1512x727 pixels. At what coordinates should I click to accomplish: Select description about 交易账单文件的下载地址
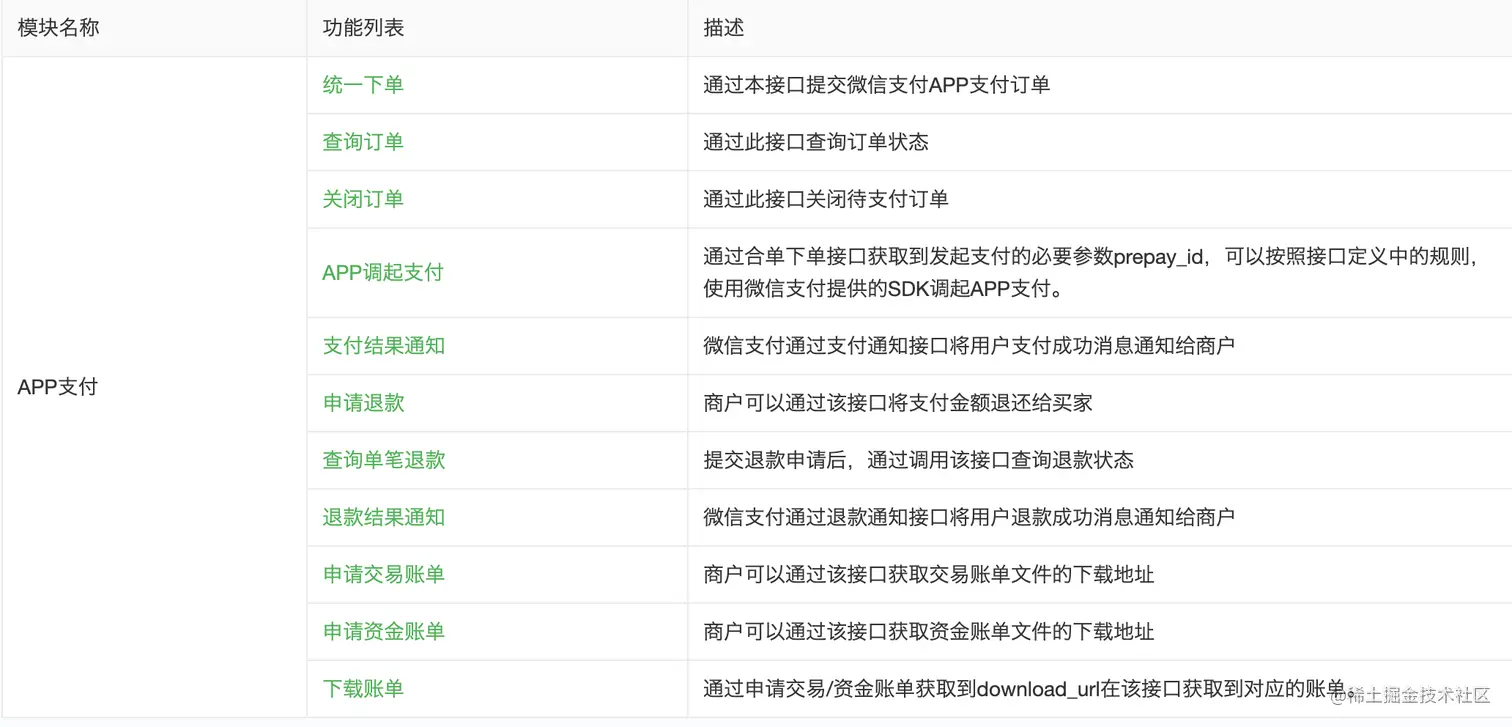(x=929, y=574)
